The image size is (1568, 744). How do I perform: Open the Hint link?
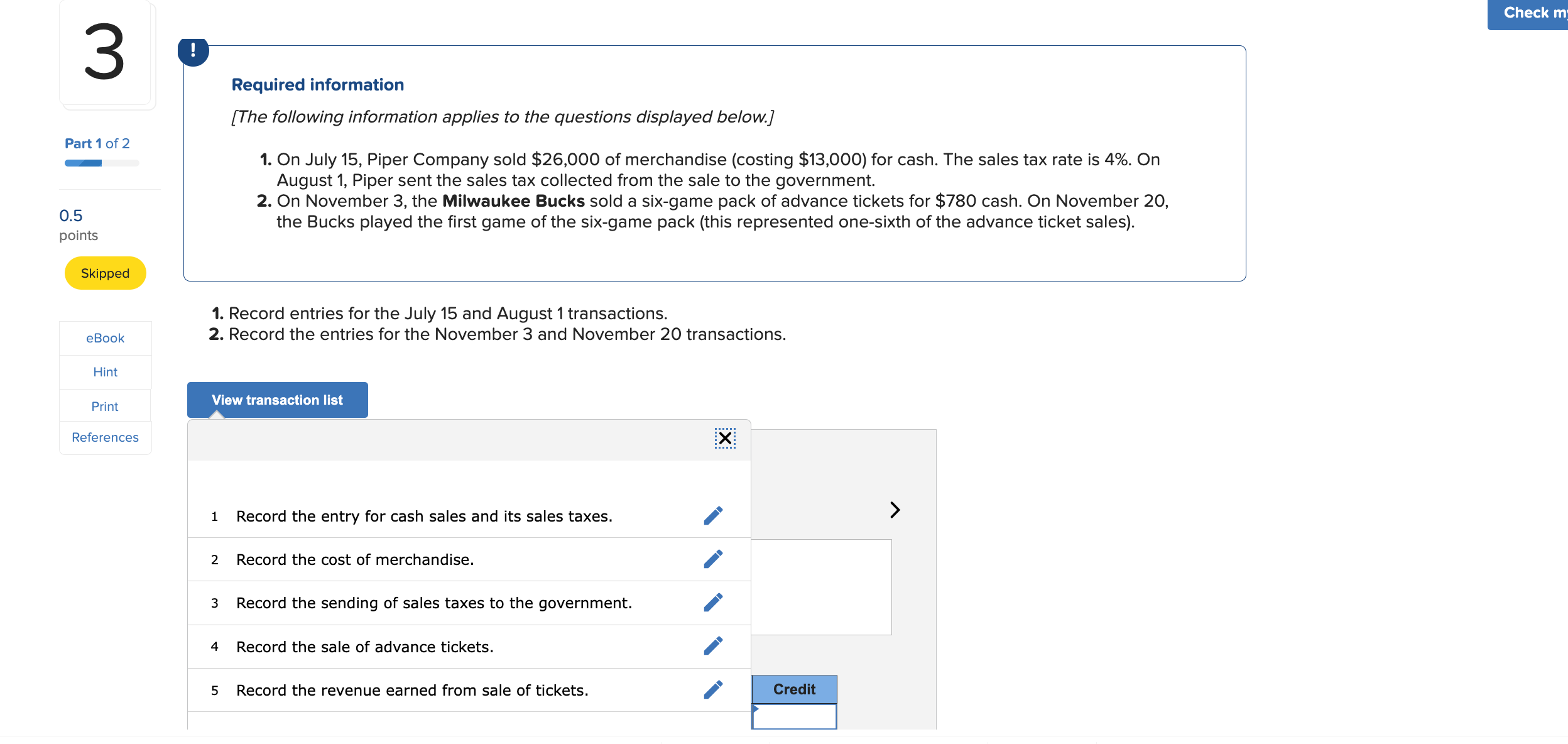(x=105, y=372)
